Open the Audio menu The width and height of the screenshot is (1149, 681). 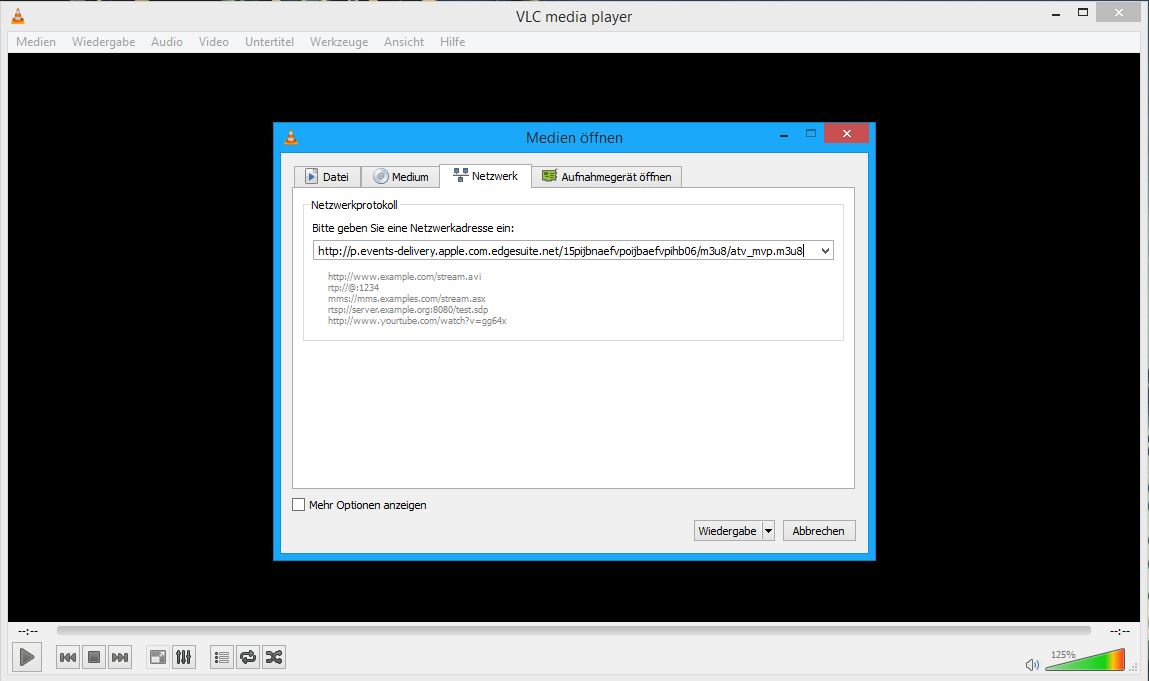pyautogui.click(x=167, y=42)
